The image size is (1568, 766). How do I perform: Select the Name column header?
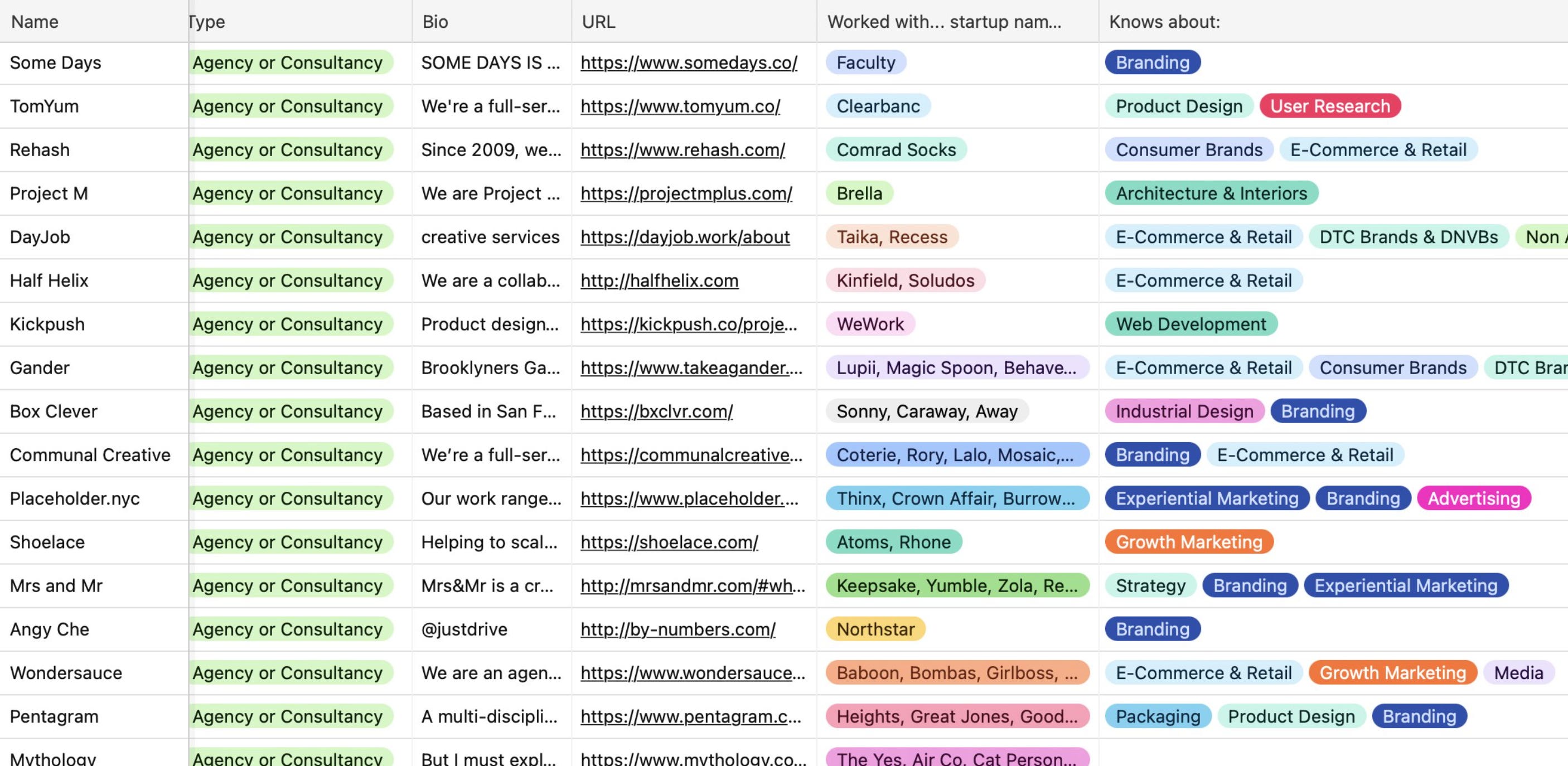tap(94, 21)
